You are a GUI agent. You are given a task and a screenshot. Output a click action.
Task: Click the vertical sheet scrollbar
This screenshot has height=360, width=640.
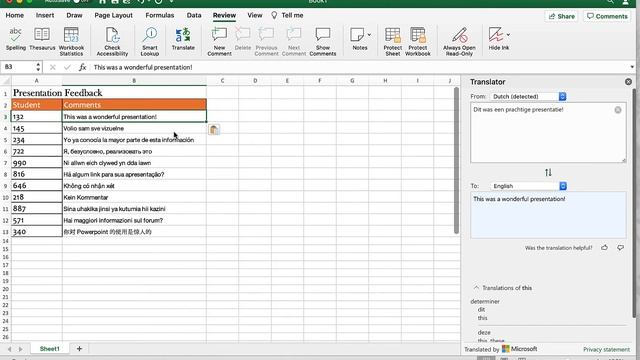[x=456, y=160]
